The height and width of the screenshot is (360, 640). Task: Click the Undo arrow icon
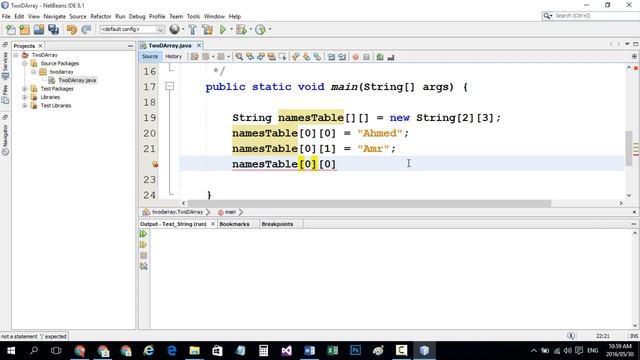pyautogui.click(x=72, y=29)
